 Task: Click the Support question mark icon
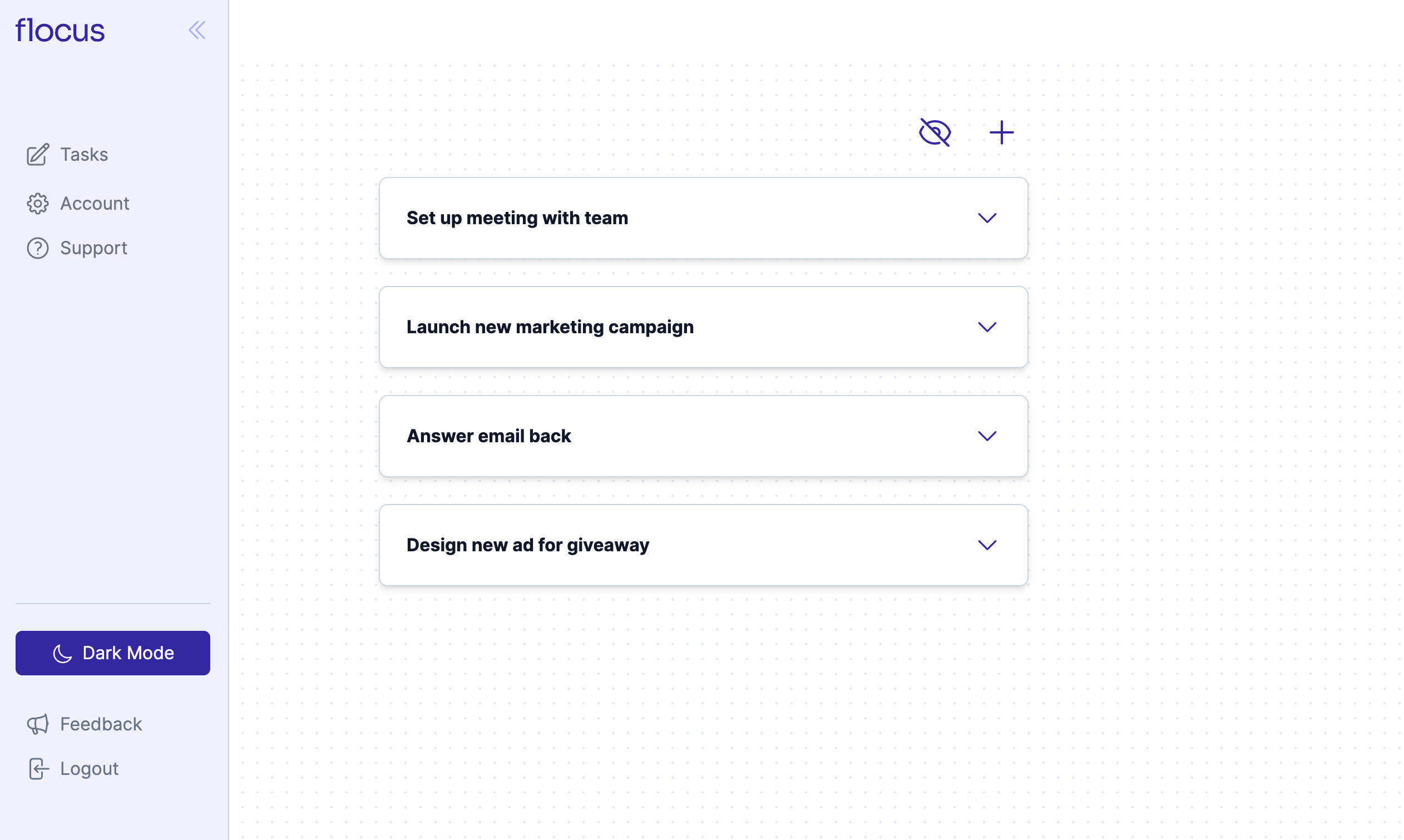click(x=38, y=248)
